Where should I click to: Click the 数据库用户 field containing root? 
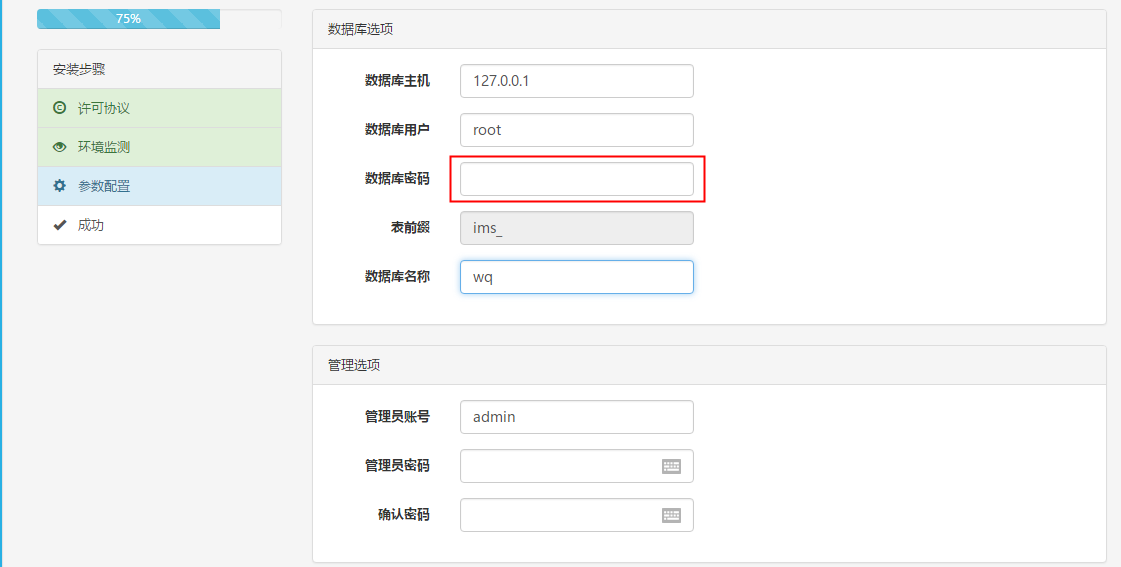pyautogui.click(x=576, y=130)
